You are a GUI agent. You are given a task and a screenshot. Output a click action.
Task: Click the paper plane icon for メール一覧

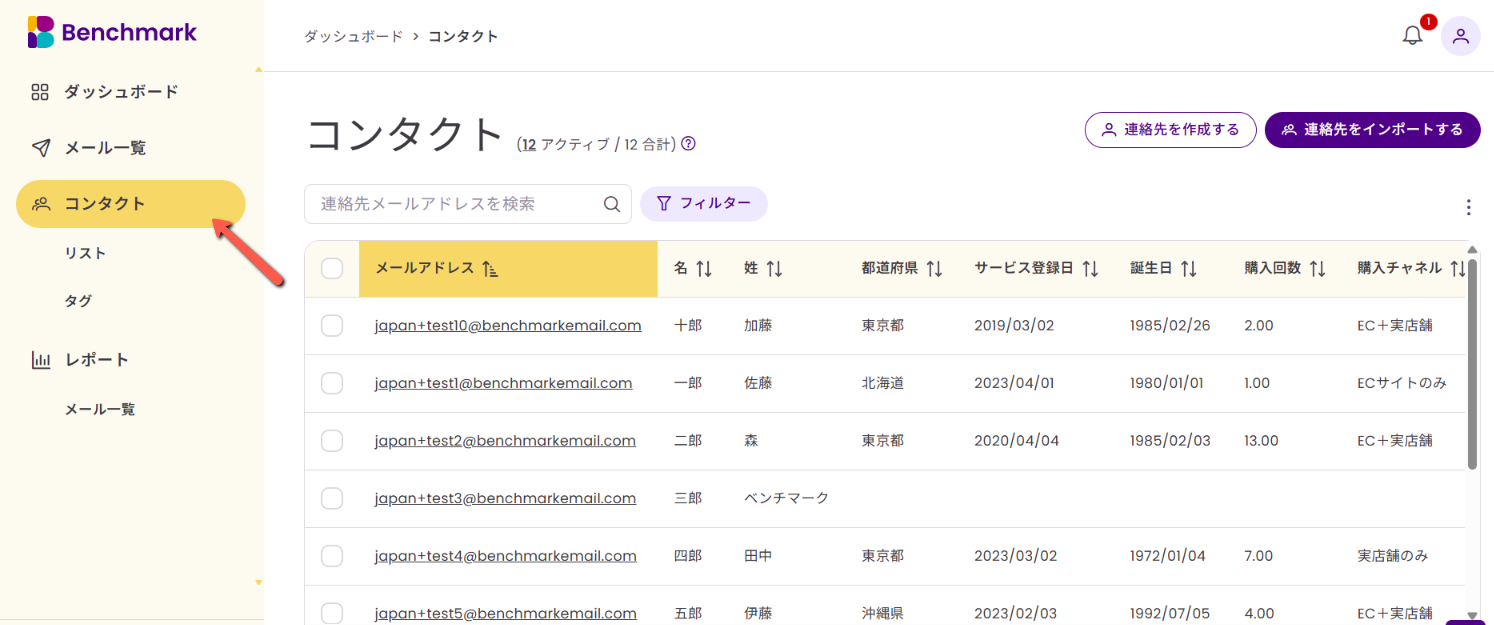pyautogui.click(x=40, y=148)
